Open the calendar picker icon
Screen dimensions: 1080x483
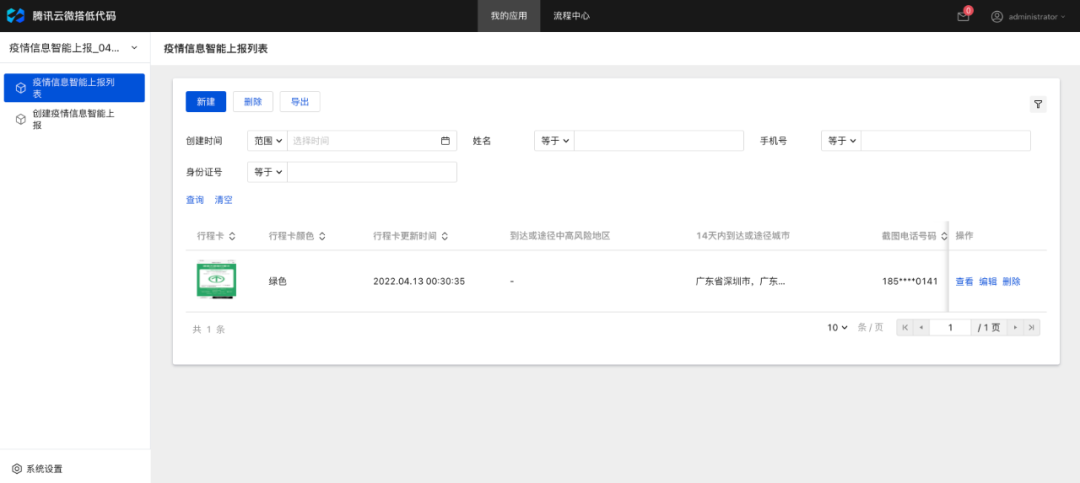tap(445, 141)
